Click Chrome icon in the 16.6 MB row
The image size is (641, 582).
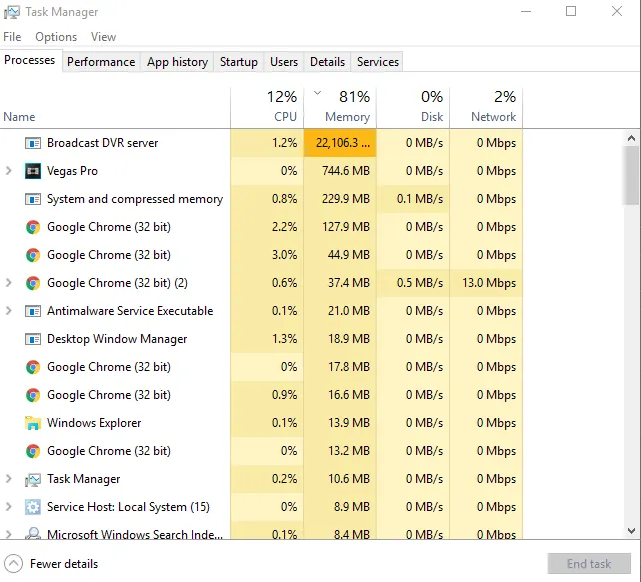tap(33, 395)
